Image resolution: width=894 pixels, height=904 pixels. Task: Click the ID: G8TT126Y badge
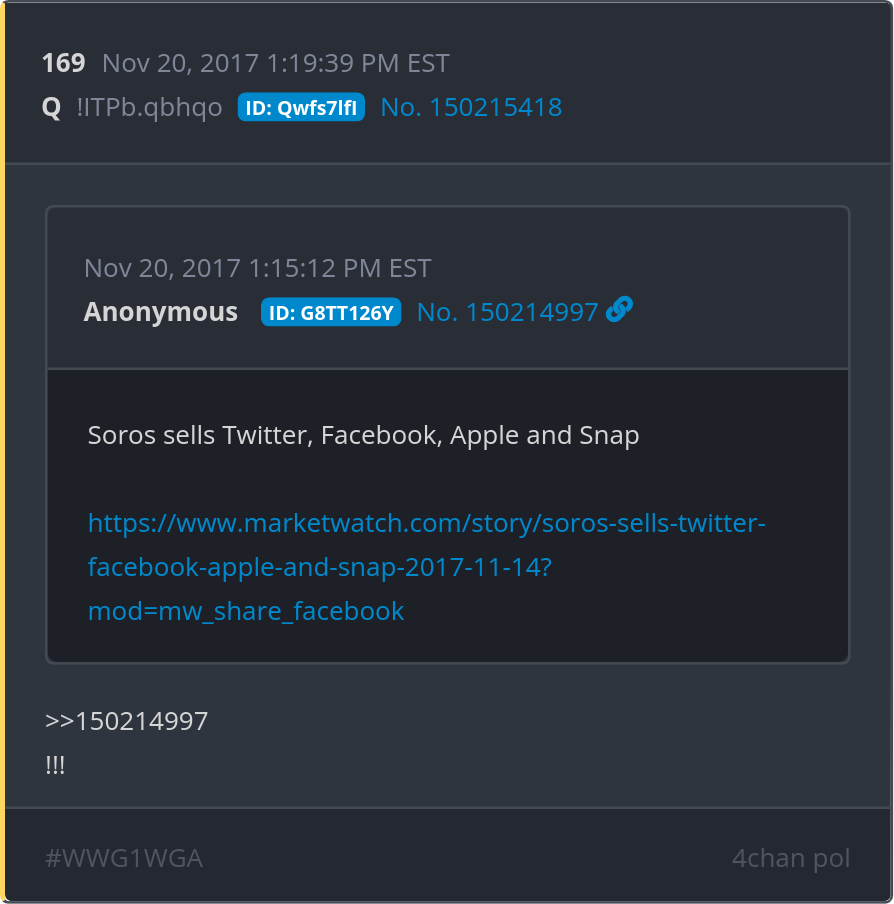pyautogui.click(x=331, y=313)
